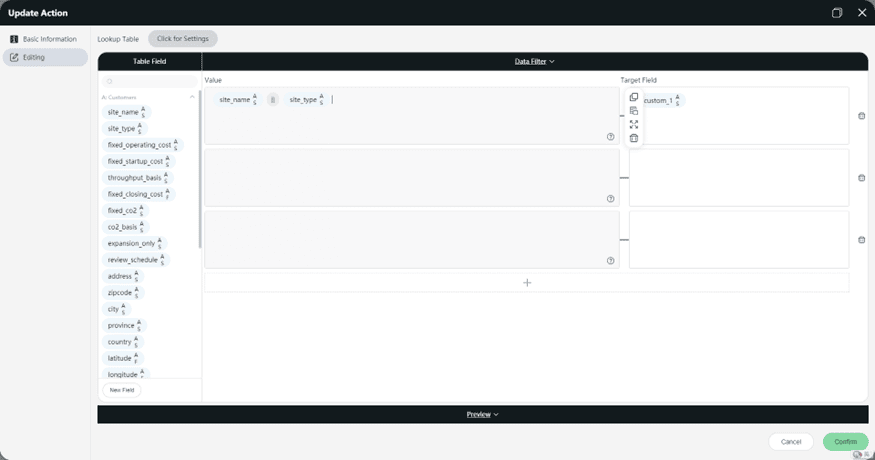
Task: Click the trash icon in the floating toolbar
Action: coord(633,138)
